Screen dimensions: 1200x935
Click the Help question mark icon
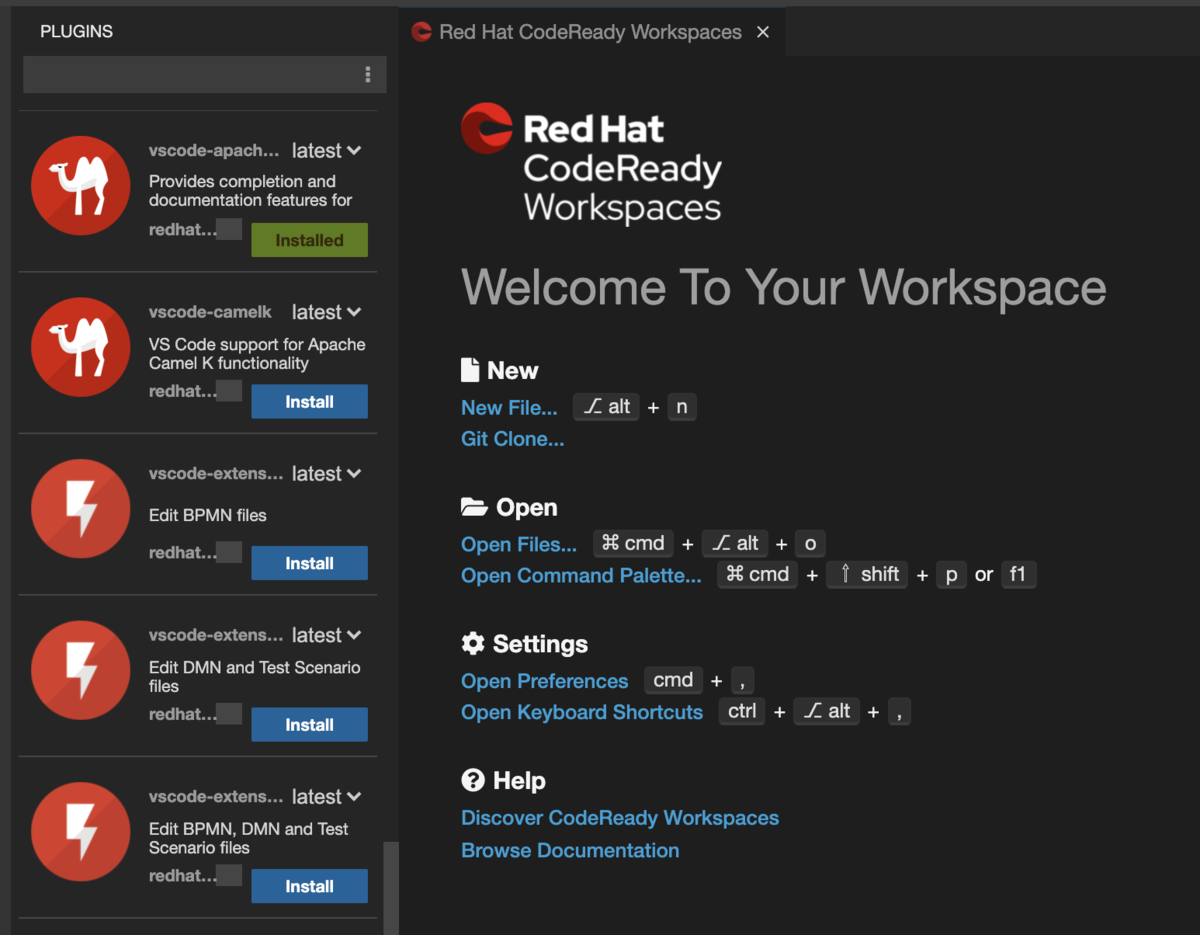coord(473,780)
